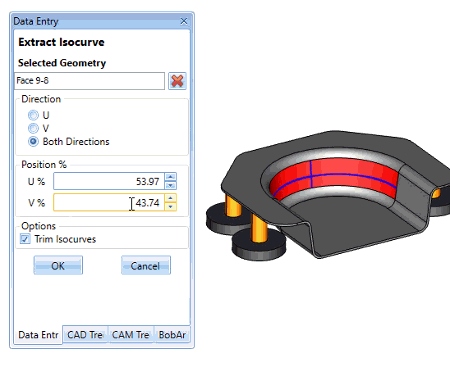
Task: Confirm with the OK button
Action: 58,265
